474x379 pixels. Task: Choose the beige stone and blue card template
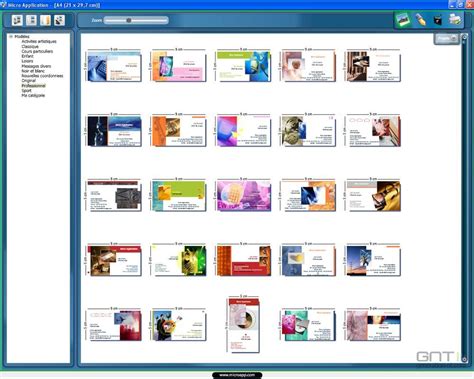pyautogui.click(x=308, y=131)
